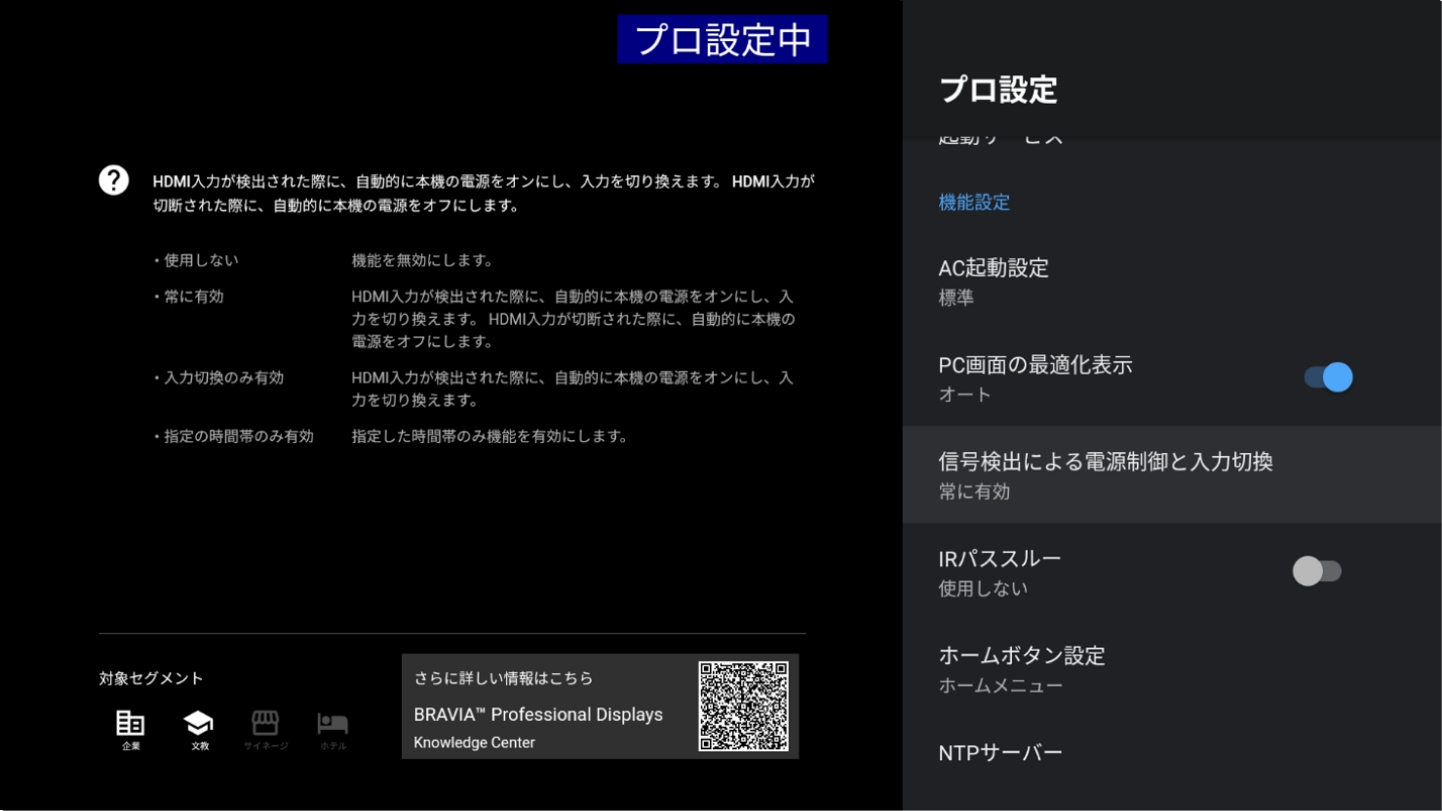Screen dimensions: 1442x811
Task: Click ホームメニュー value under home button setting
Action: [1000, 686]
